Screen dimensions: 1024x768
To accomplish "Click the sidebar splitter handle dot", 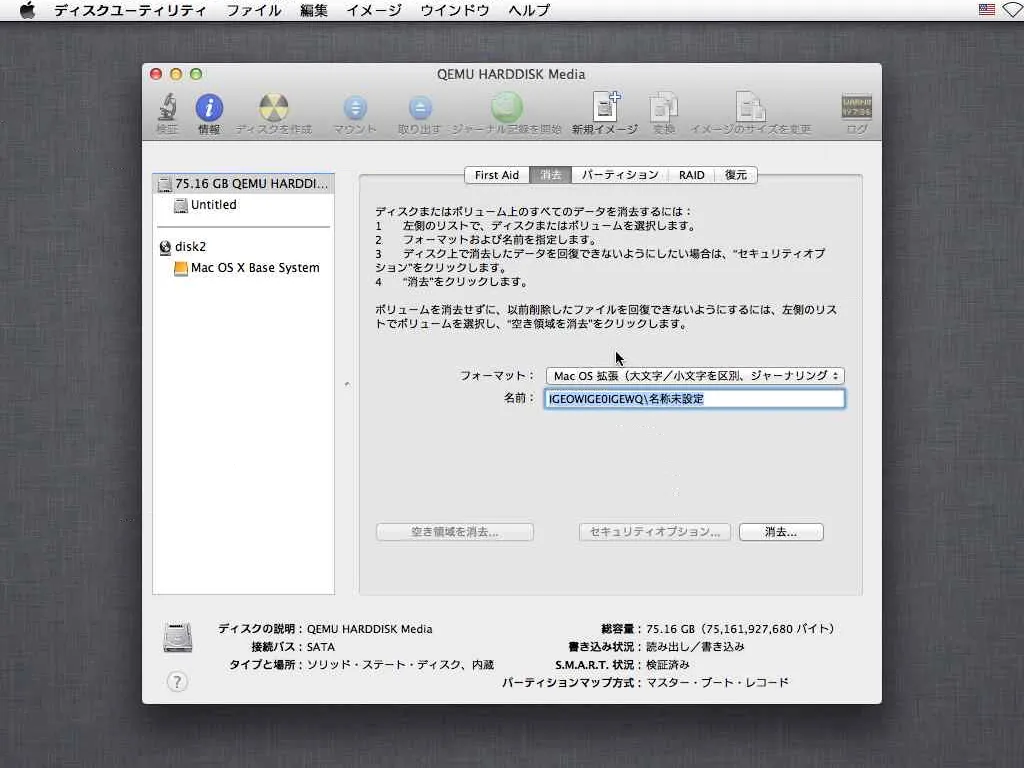I will (x=347, y=384).
